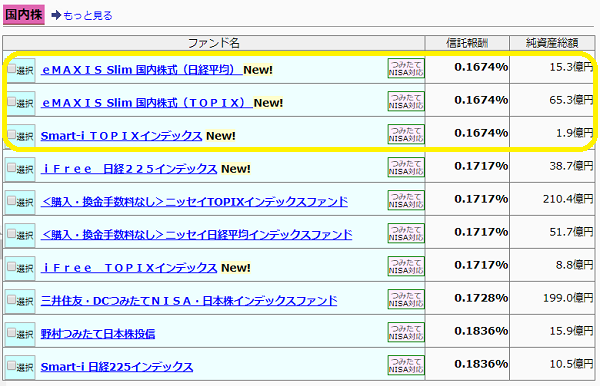This screenshot has width=600, height=386.
Task: Open the 野村つみたて日本株投信 link
Action: (x=98, y=334)
